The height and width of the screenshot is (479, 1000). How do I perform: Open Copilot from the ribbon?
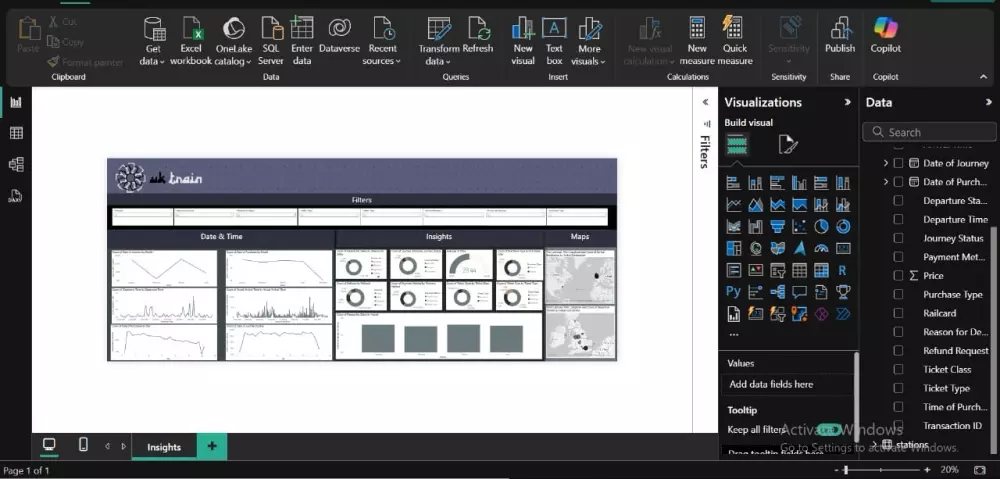(x=886, y=36)
